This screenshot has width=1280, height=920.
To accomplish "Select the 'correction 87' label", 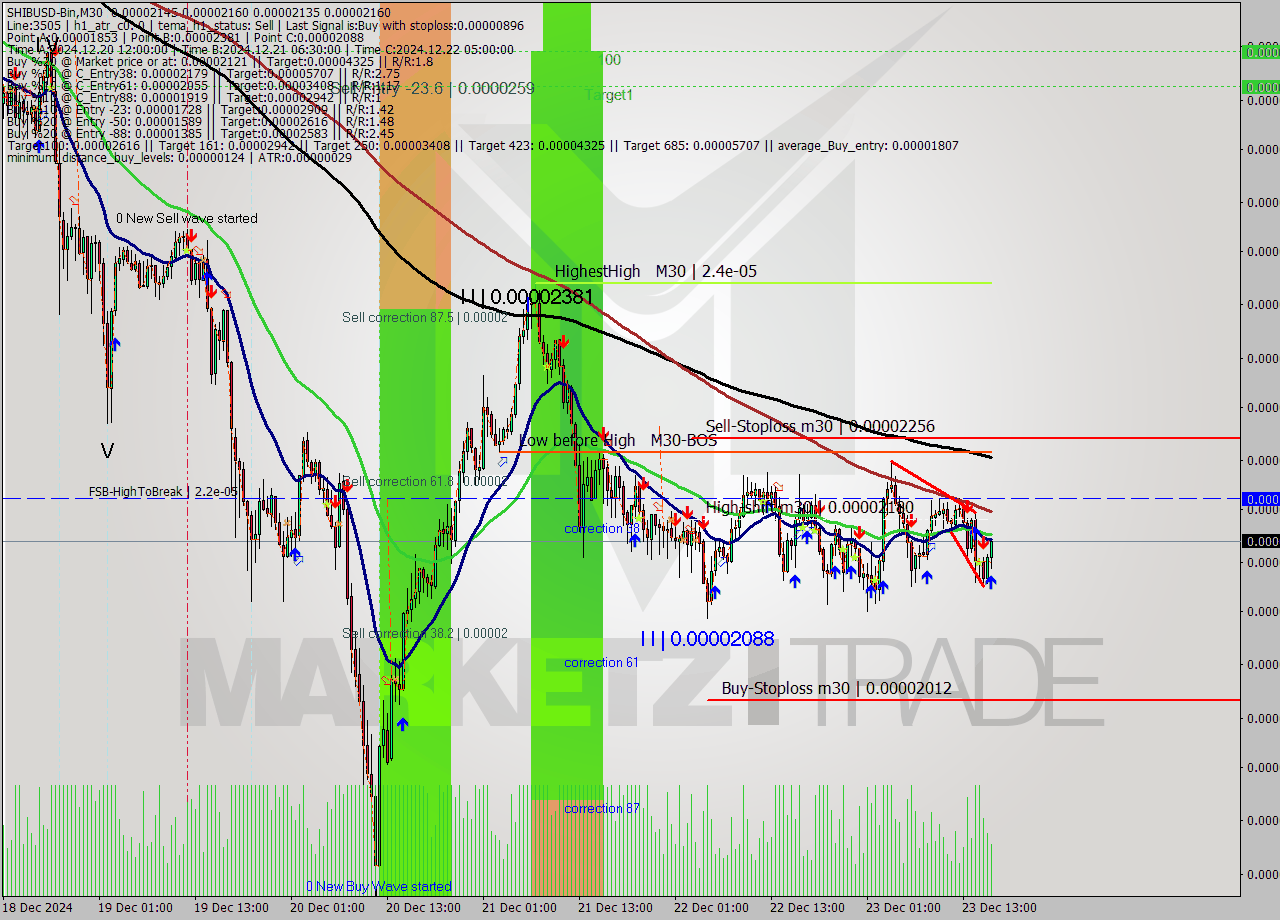I will pos(601,808).
